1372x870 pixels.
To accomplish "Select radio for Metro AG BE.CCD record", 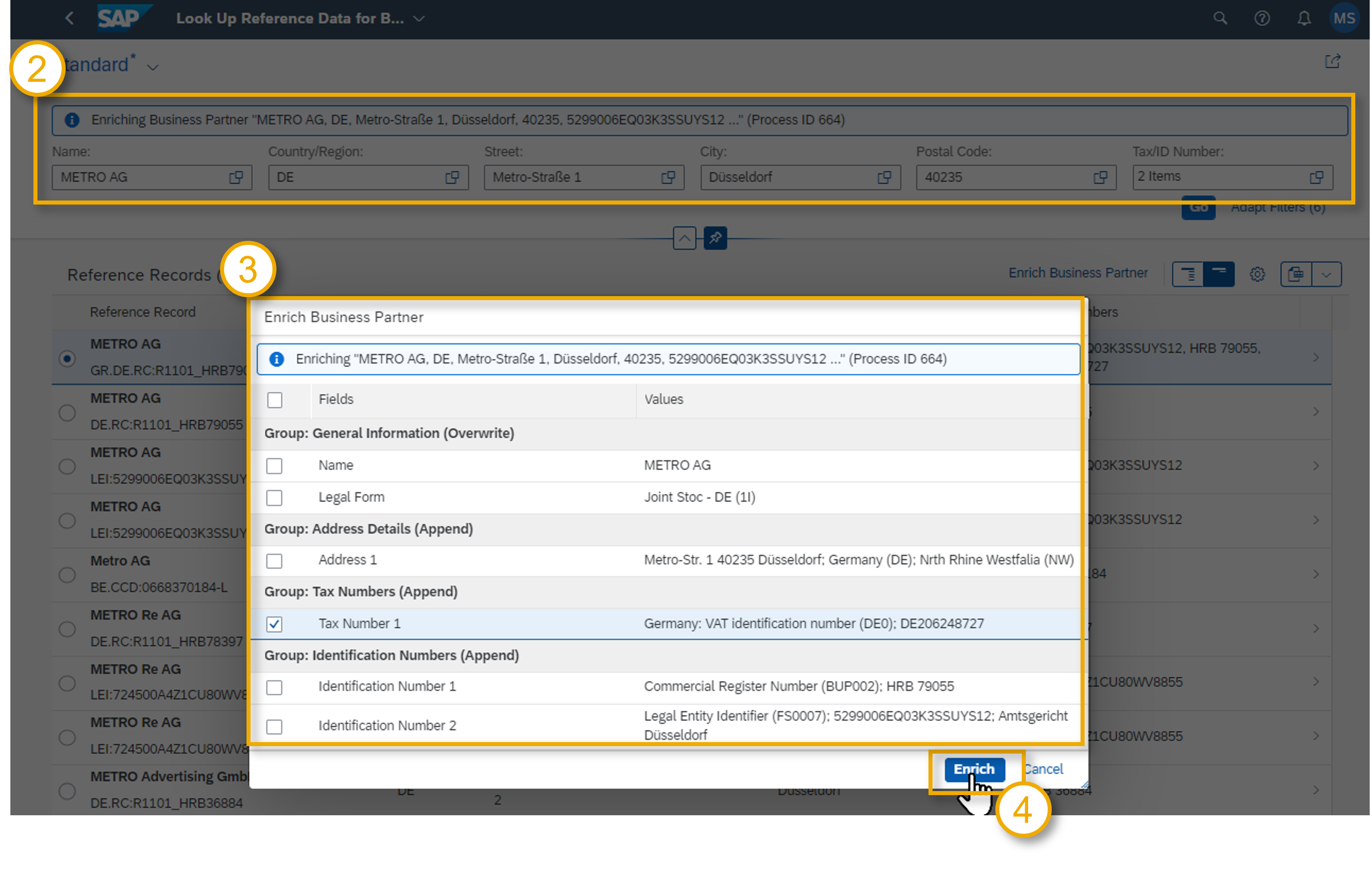I will point(67,574).
